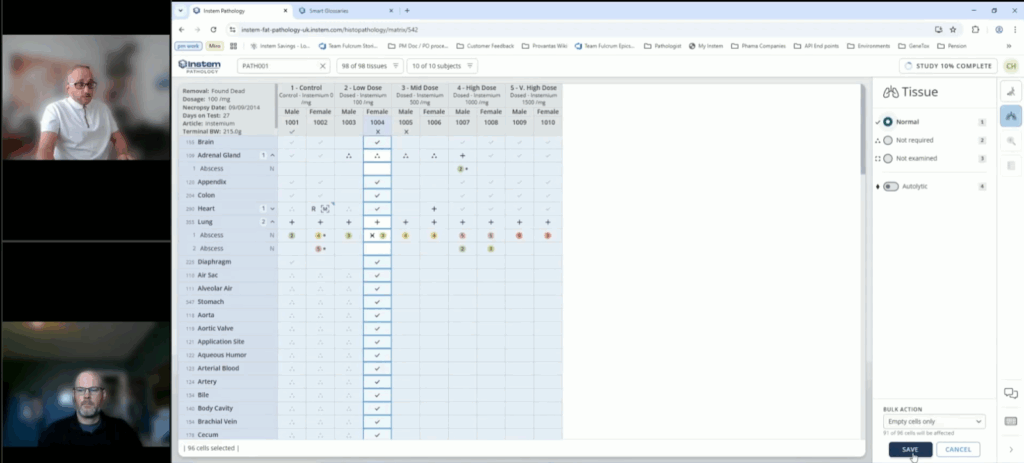Viewport: 1024px width, 463px height.
Task: Select the Normal radio option
Action: pos(888,122)
